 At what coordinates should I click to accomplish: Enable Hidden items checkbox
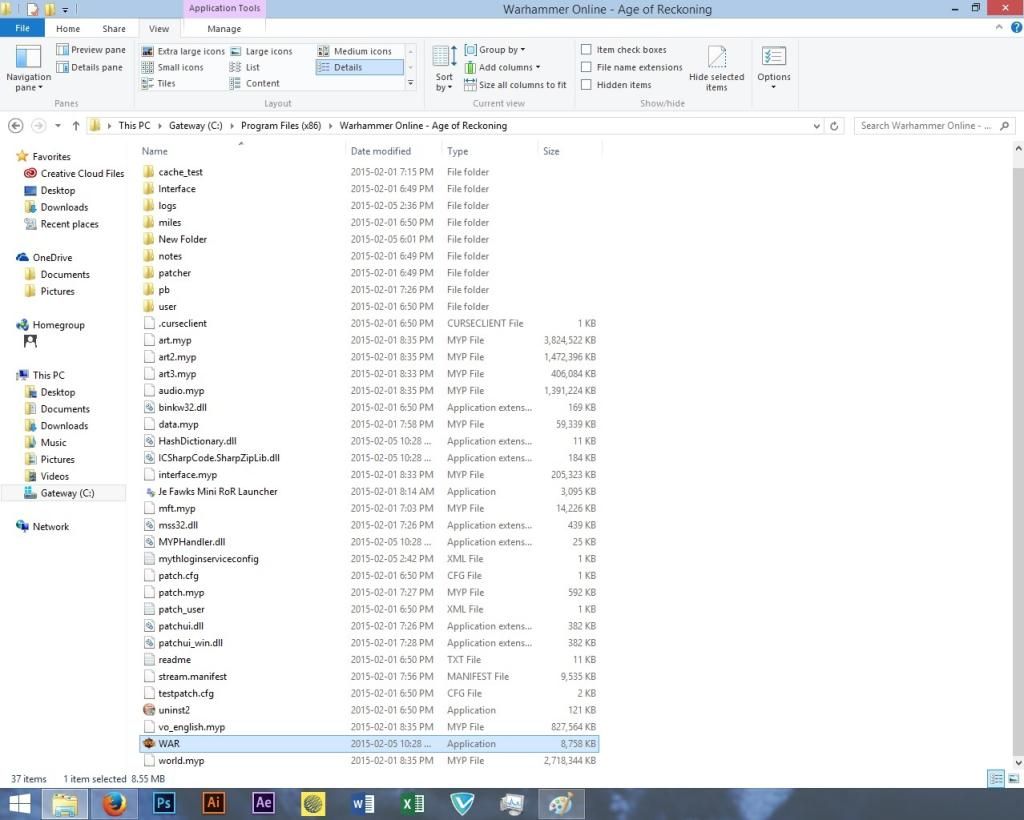586,85
